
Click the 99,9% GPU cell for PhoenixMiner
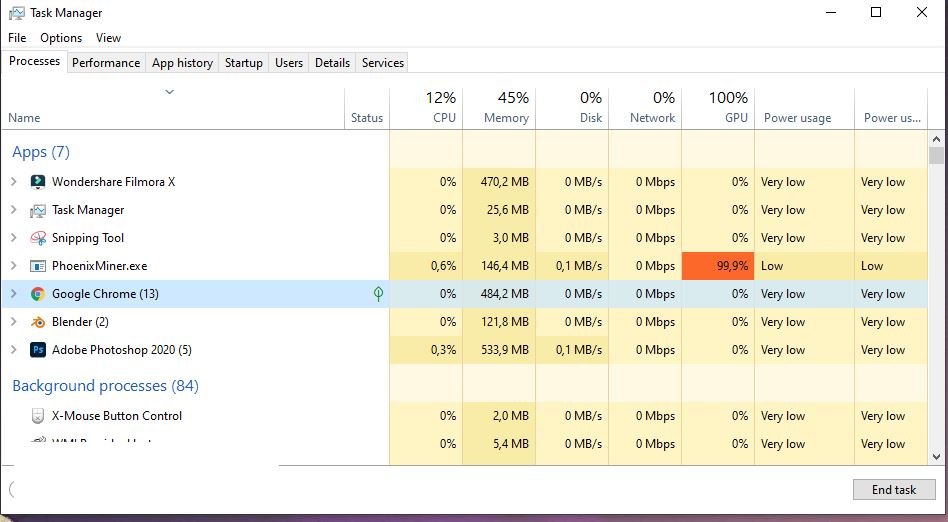pos(718,266)
